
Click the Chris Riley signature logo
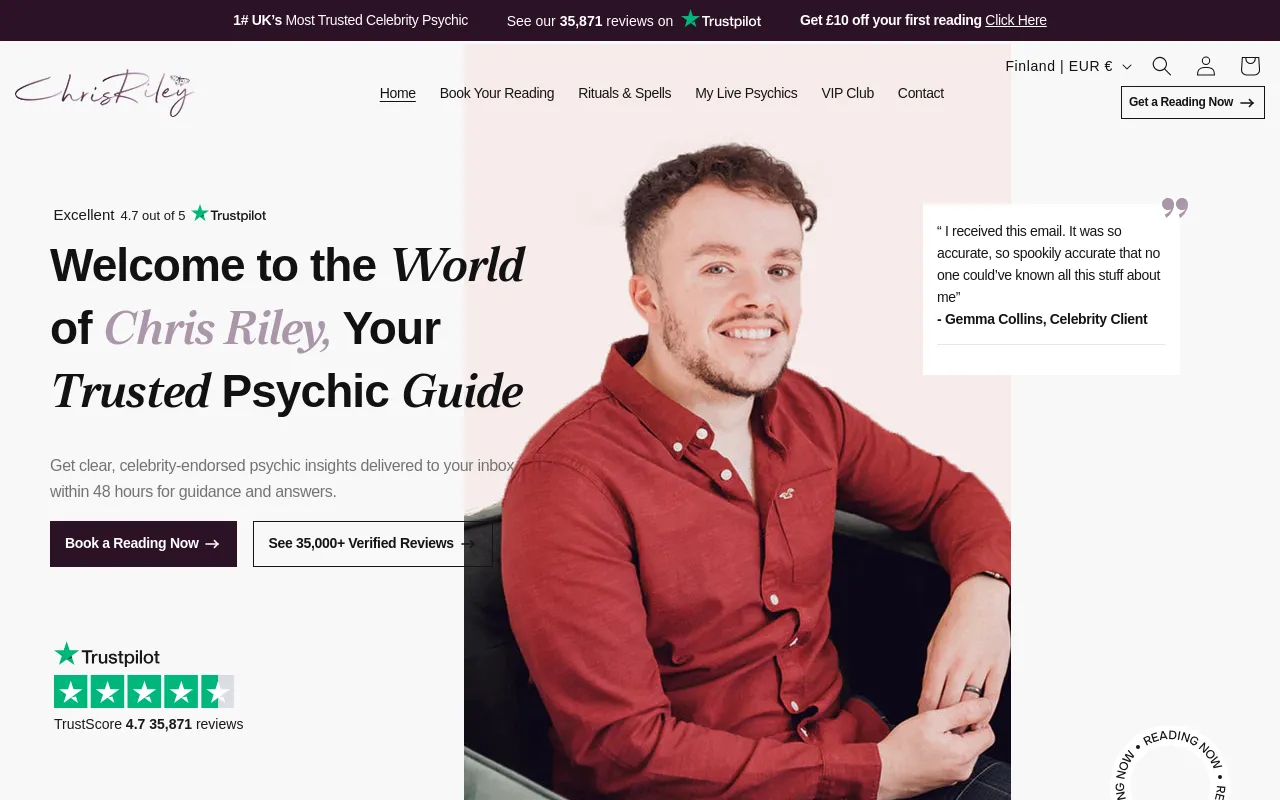105,93
